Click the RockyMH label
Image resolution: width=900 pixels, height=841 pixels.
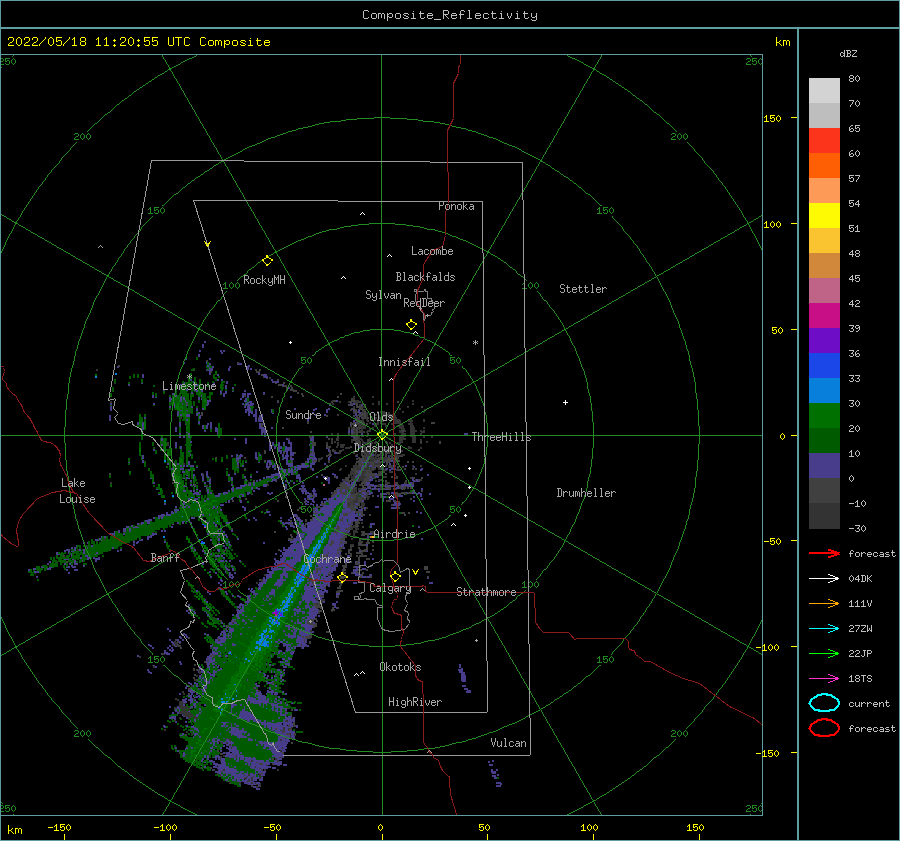(264, 280)
